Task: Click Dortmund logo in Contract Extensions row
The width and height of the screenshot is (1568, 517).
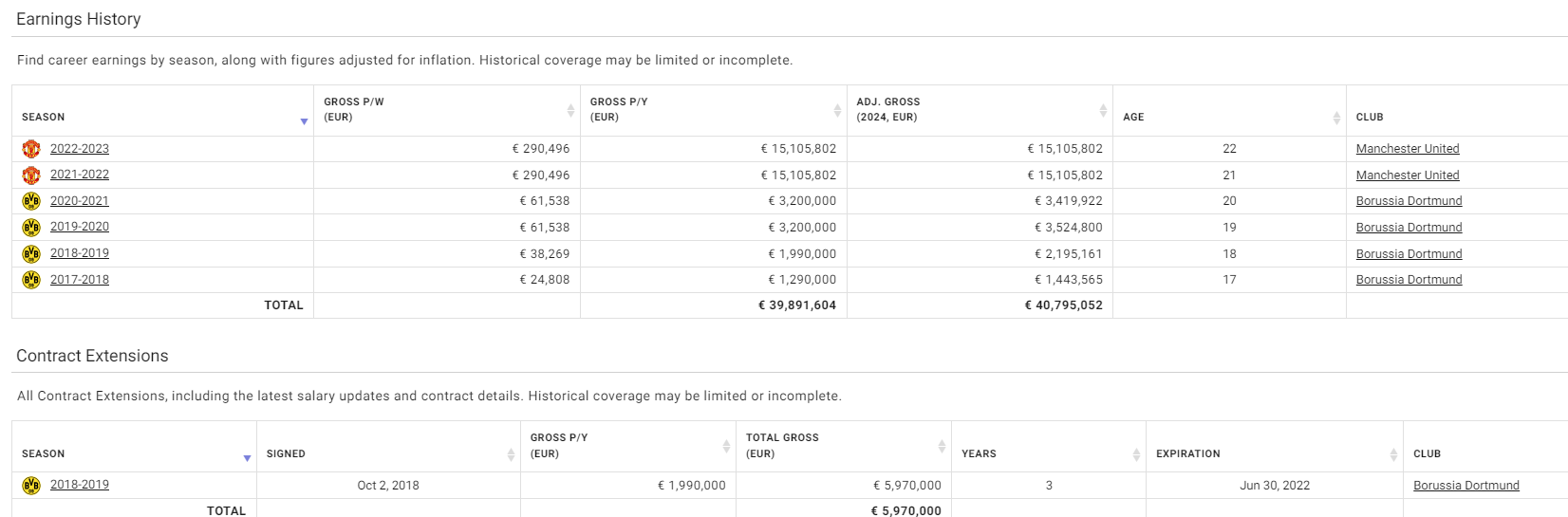Action: pos(31,486)
